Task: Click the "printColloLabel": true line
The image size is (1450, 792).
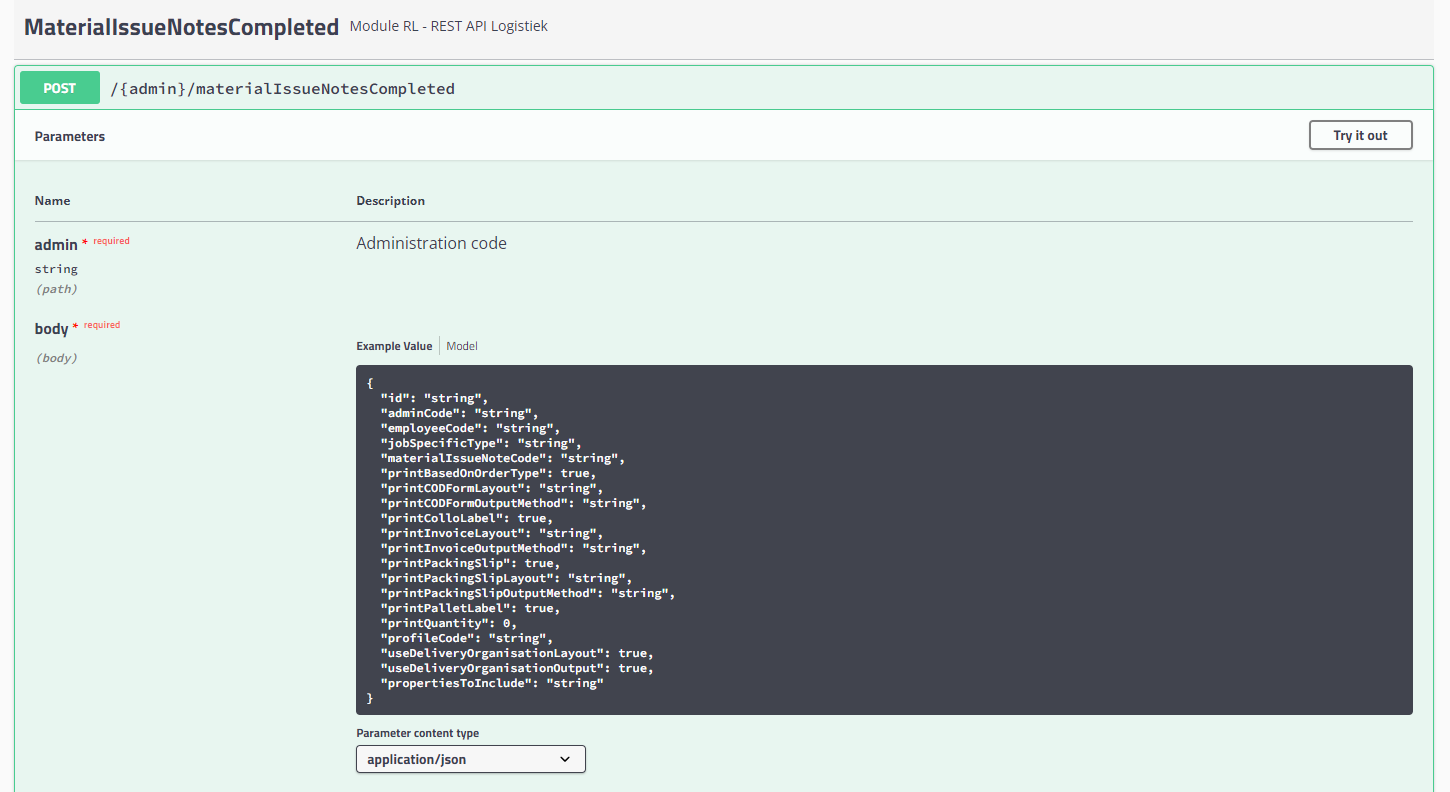Action: click(x=466, y=518)
